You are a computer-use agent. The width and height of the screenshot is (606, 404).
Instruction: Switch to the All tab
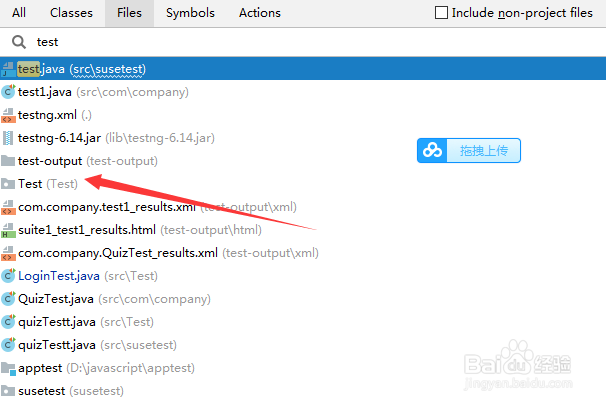19,13
